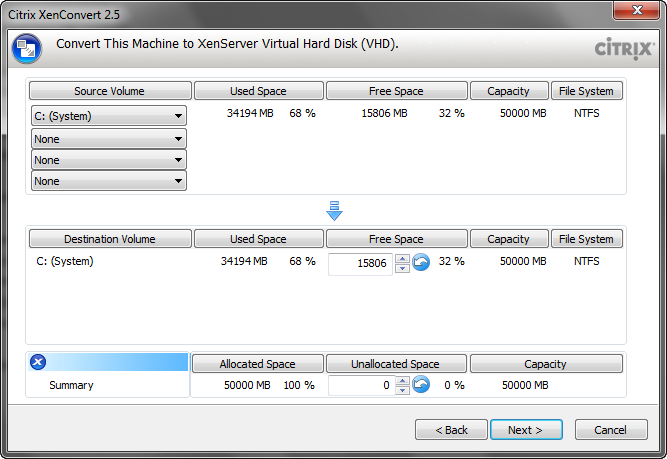This screenshot has height=459, width=667.
Task: Cancel the conversion wizard
Action: coord(611,430)
